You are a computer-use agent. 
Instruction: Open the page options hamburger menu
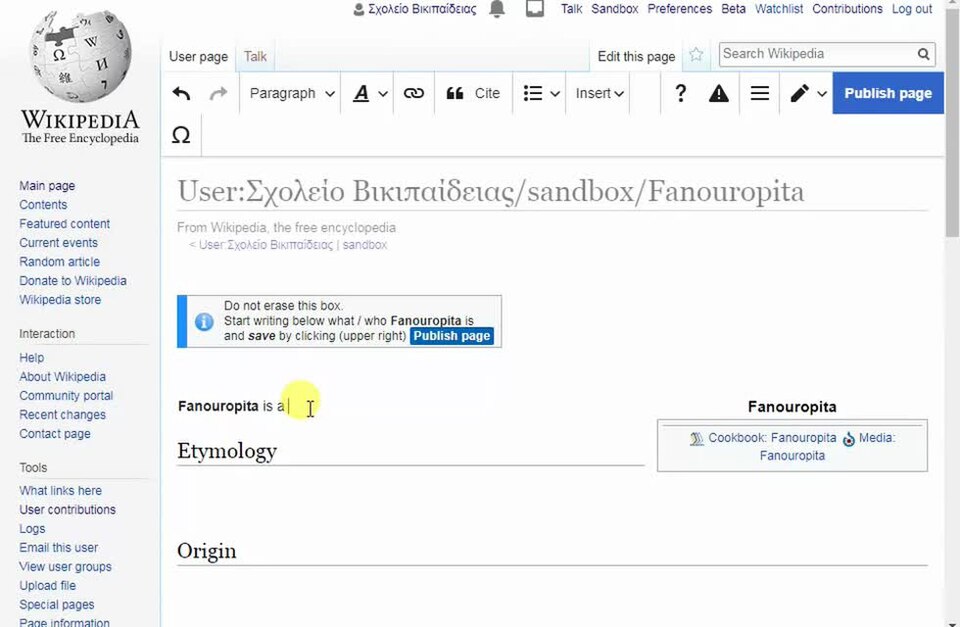(760, 94)
